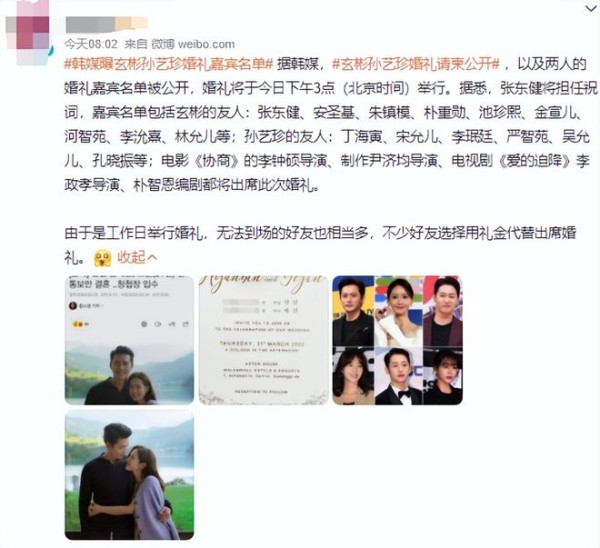Click the upward caret beside 收起

pos(152,258)
